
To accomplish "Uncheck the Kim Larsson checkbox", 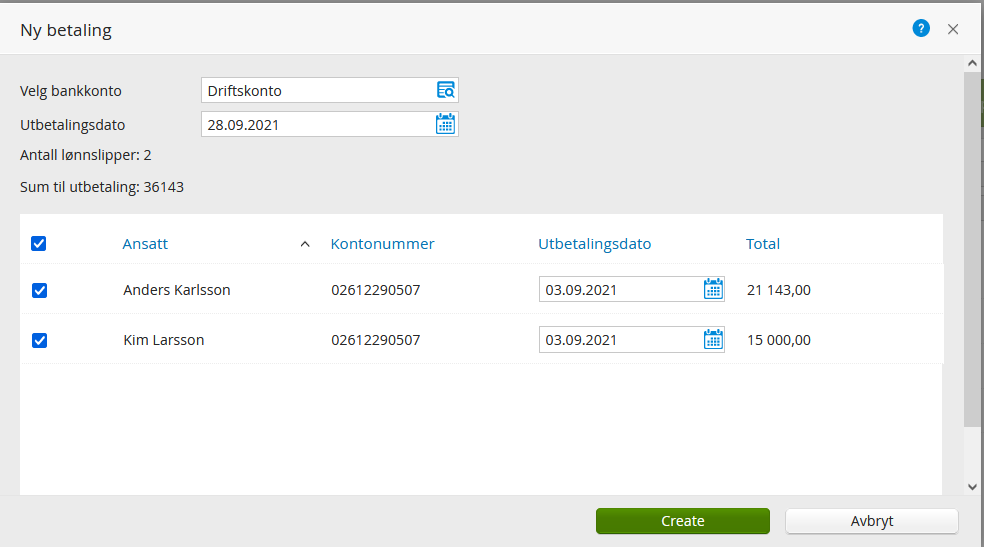I will pyautogui.click(x=40, y=340).
